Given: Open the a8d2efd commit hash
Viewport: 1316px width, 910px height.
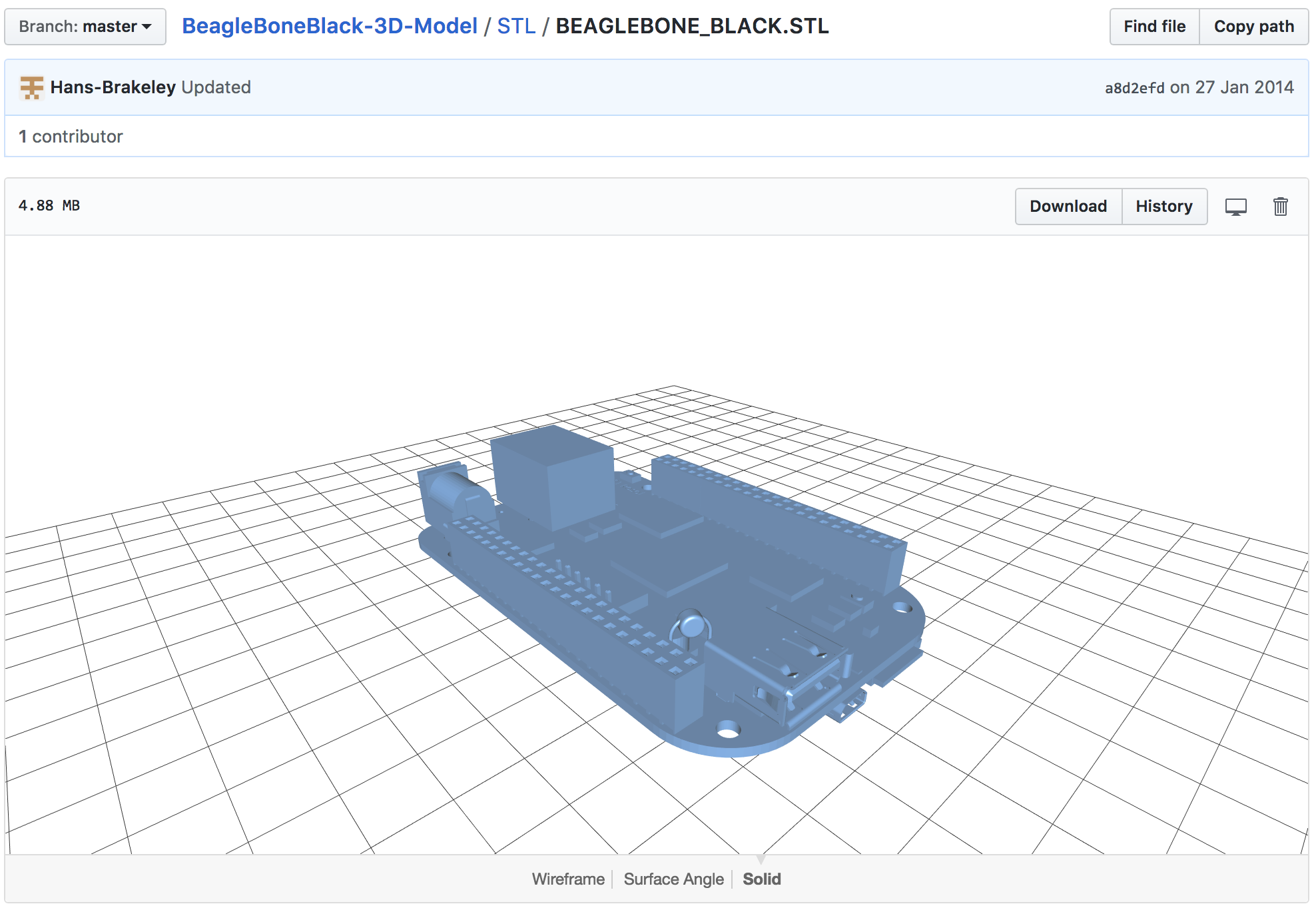Looking at the screenshot, I should [x=1135, y=88].
